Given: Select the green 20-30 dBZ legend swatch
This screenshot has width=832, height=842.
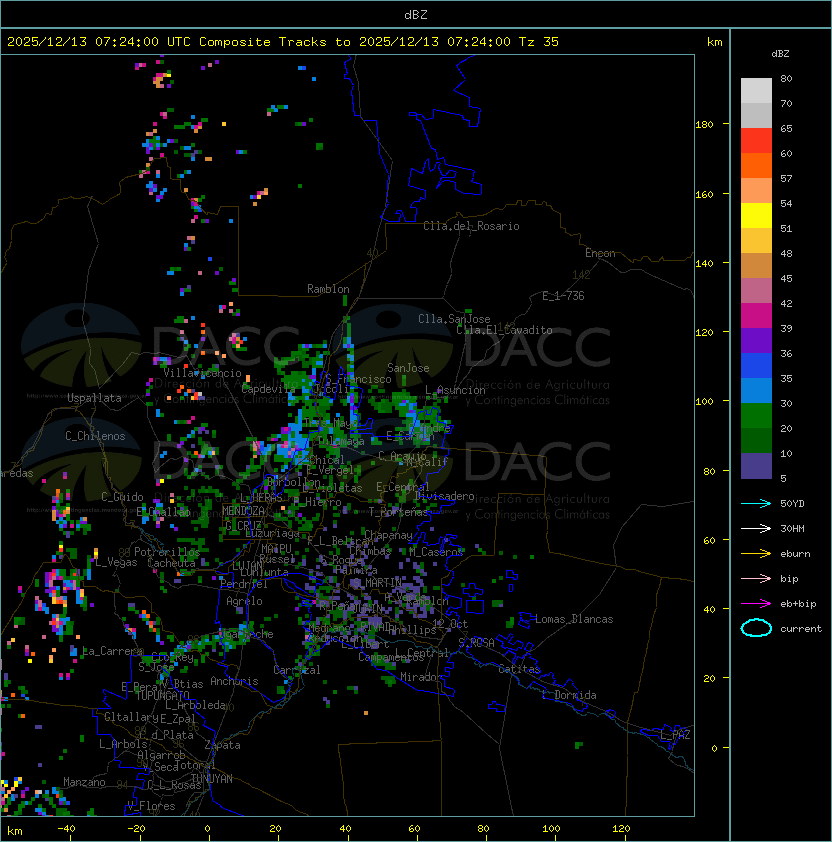Looking at the screenshot, I should (x=756, y=416).
